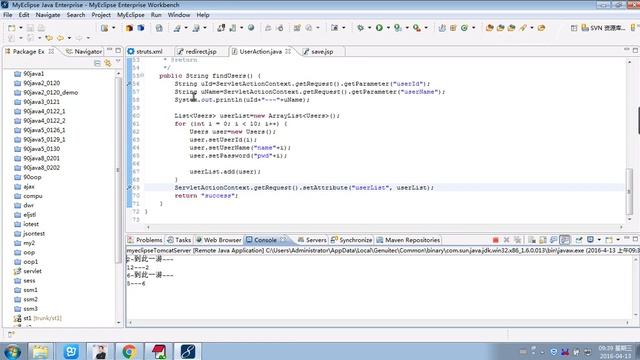Click the Deploy MyEclipse project icon

tap(221, 28)
